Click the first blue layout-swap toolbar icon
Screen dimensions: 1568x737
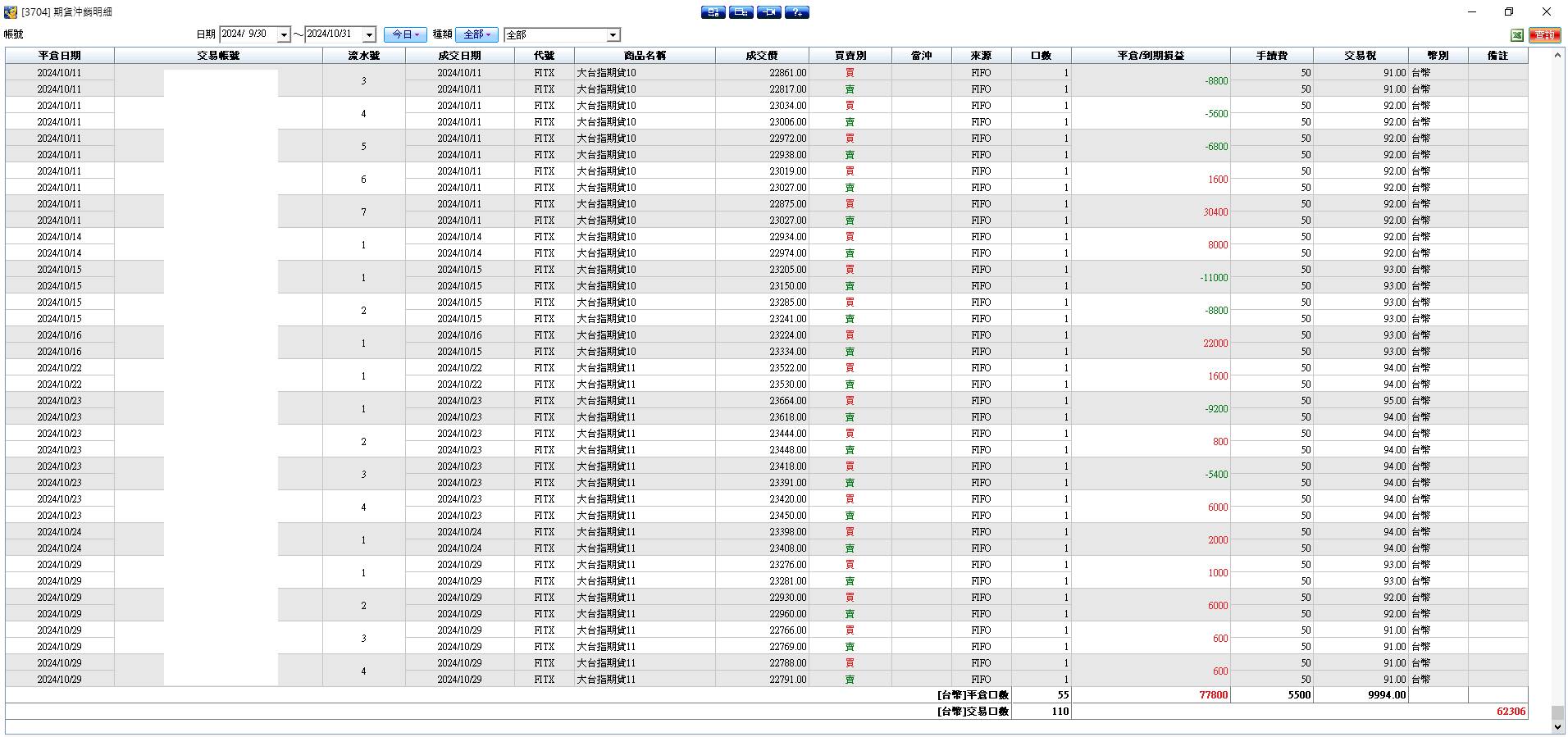click(x=713, y=12)
